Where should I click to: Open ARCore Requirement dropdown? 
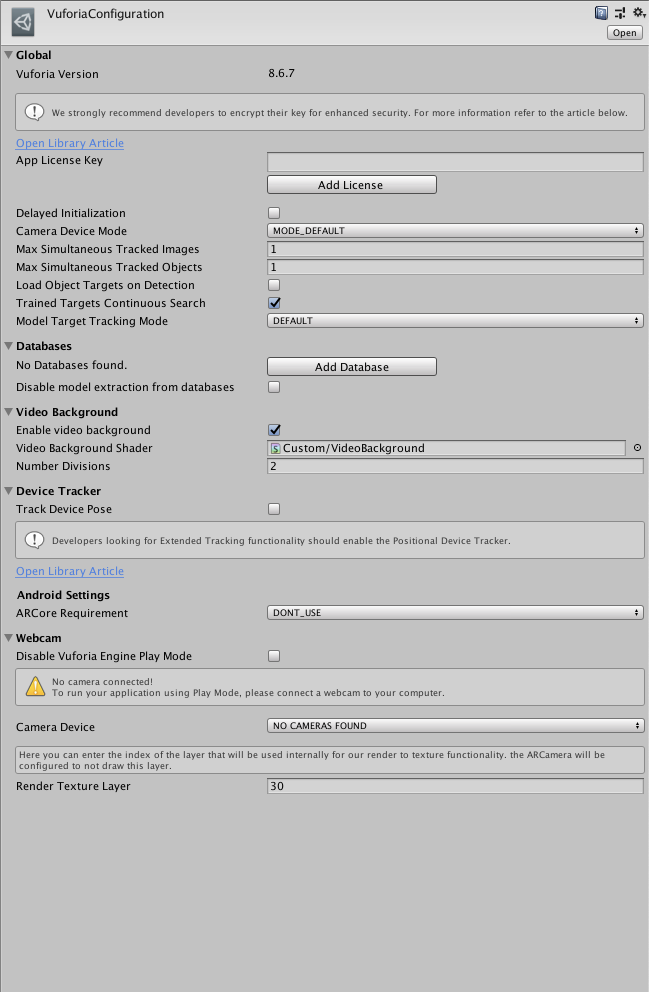click(455, 612)
